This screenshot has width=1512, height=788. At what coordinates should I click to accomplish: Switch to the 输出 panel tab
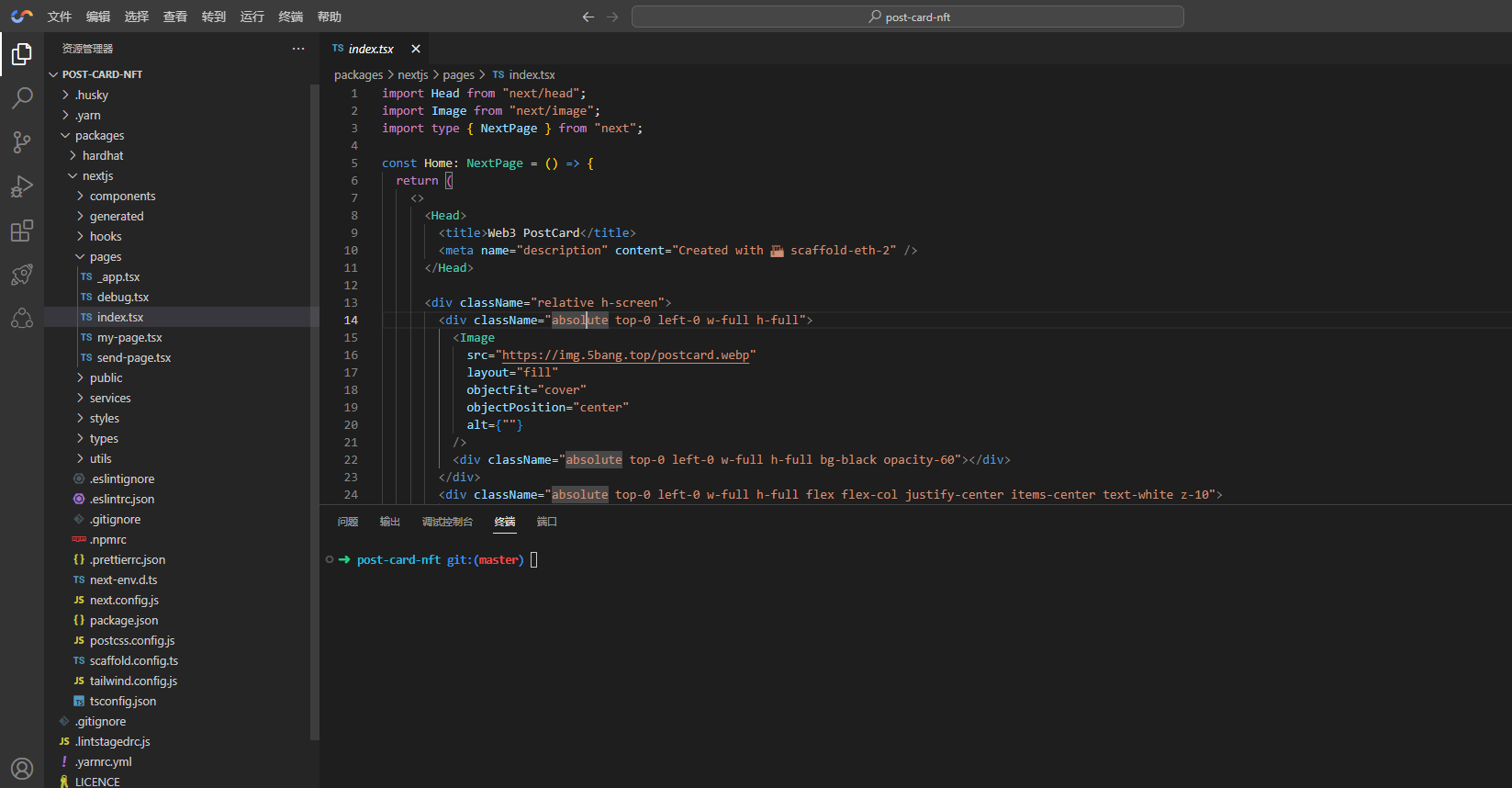(x=390, y=522)
